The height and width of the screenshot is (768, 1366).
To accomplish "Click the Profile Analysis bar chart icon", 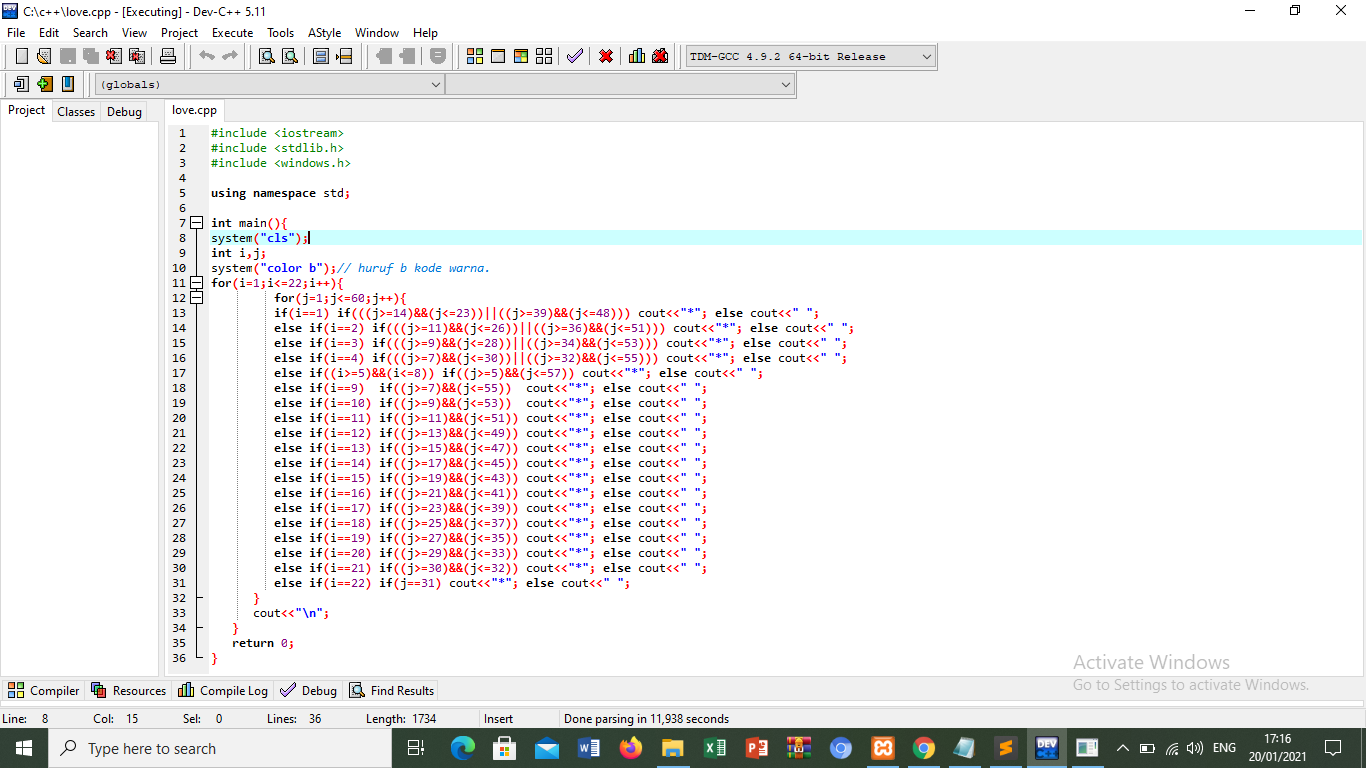I will (x=637, y=56).
